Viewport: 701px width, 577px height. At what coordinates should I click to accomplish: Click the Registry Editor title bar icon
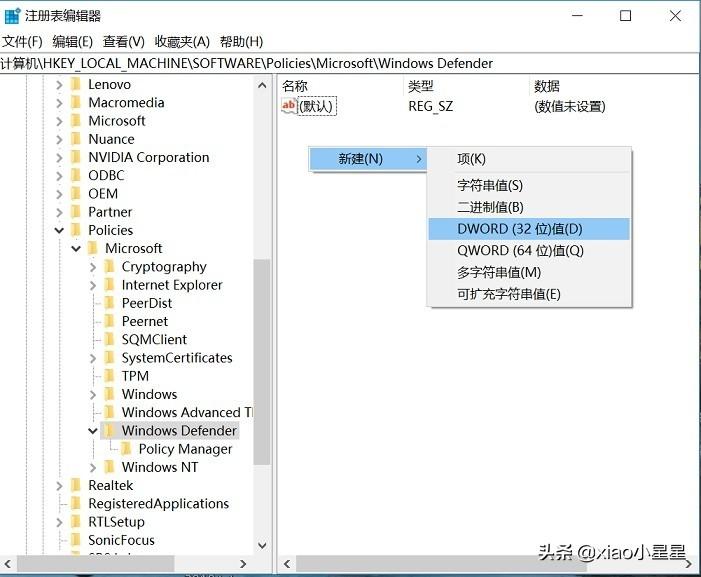[12, 16]
